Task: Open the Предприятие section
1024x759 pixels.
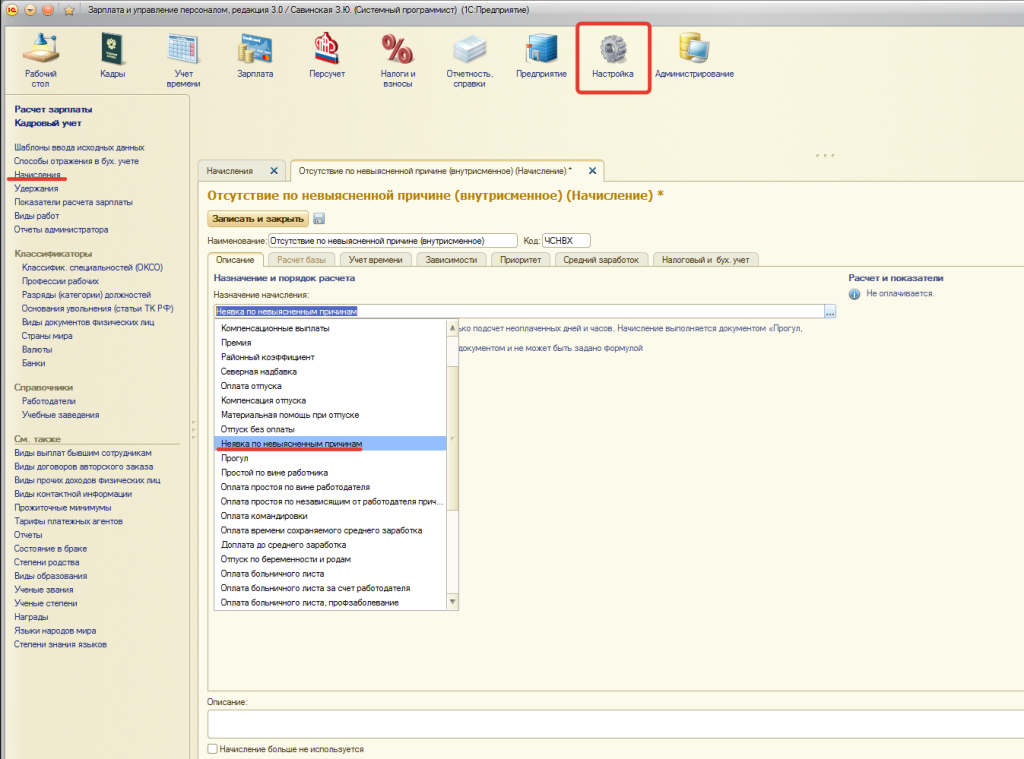Action: (x=541, y=56)
